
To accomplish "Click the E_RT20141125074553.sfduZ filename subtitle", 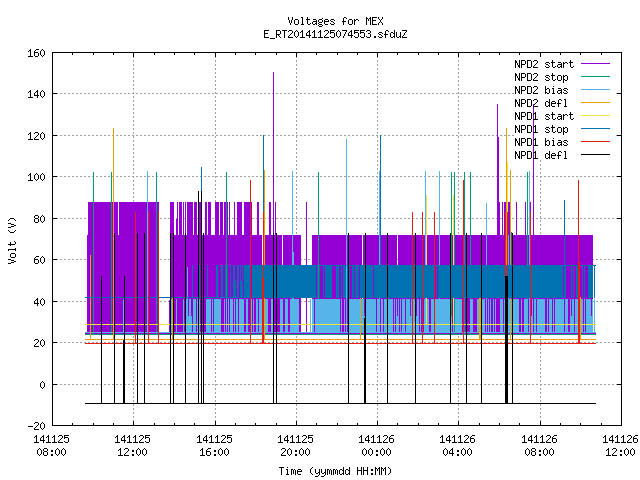I will [335, 34].
